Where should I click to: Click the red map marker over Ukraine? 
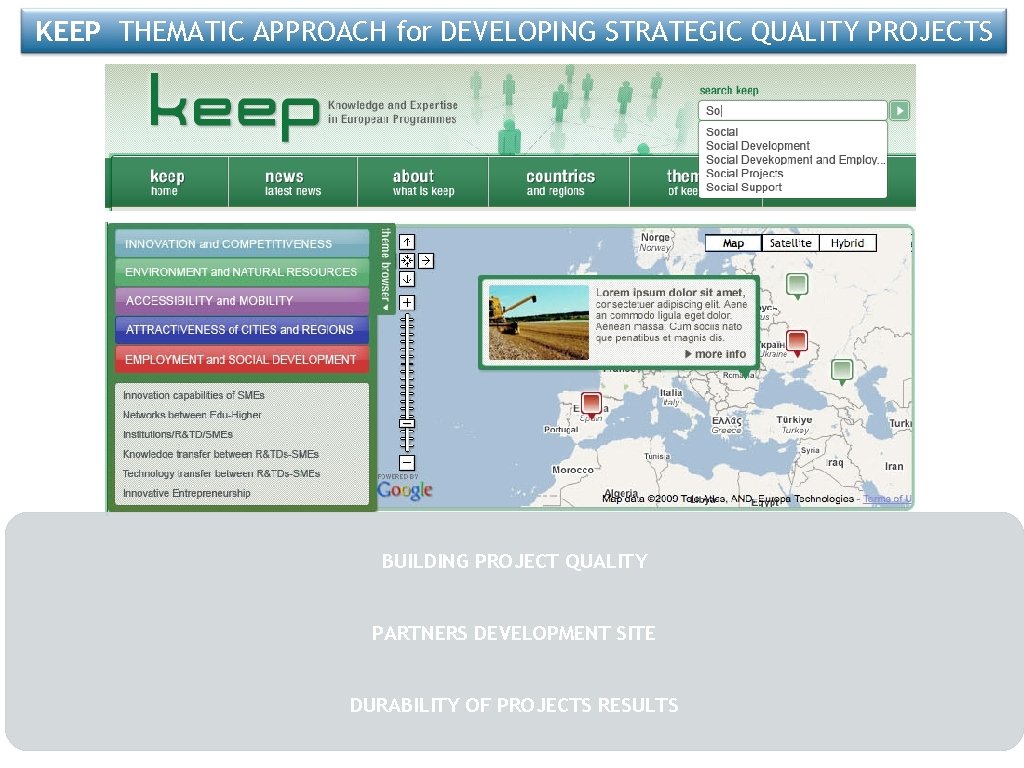coord(797,343)
